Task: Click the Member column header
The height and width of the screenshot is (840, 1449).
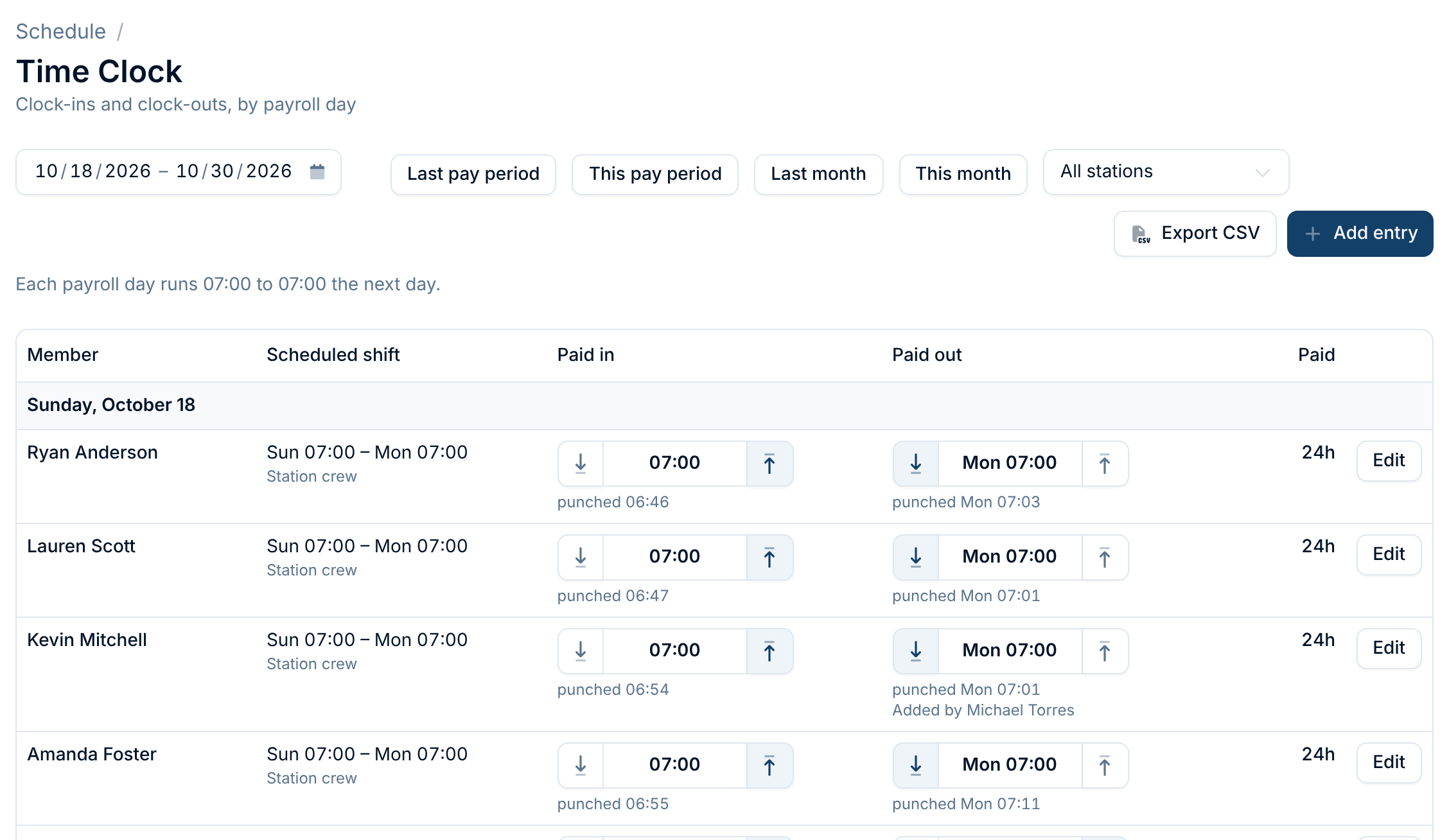Action: click(63, 355)
